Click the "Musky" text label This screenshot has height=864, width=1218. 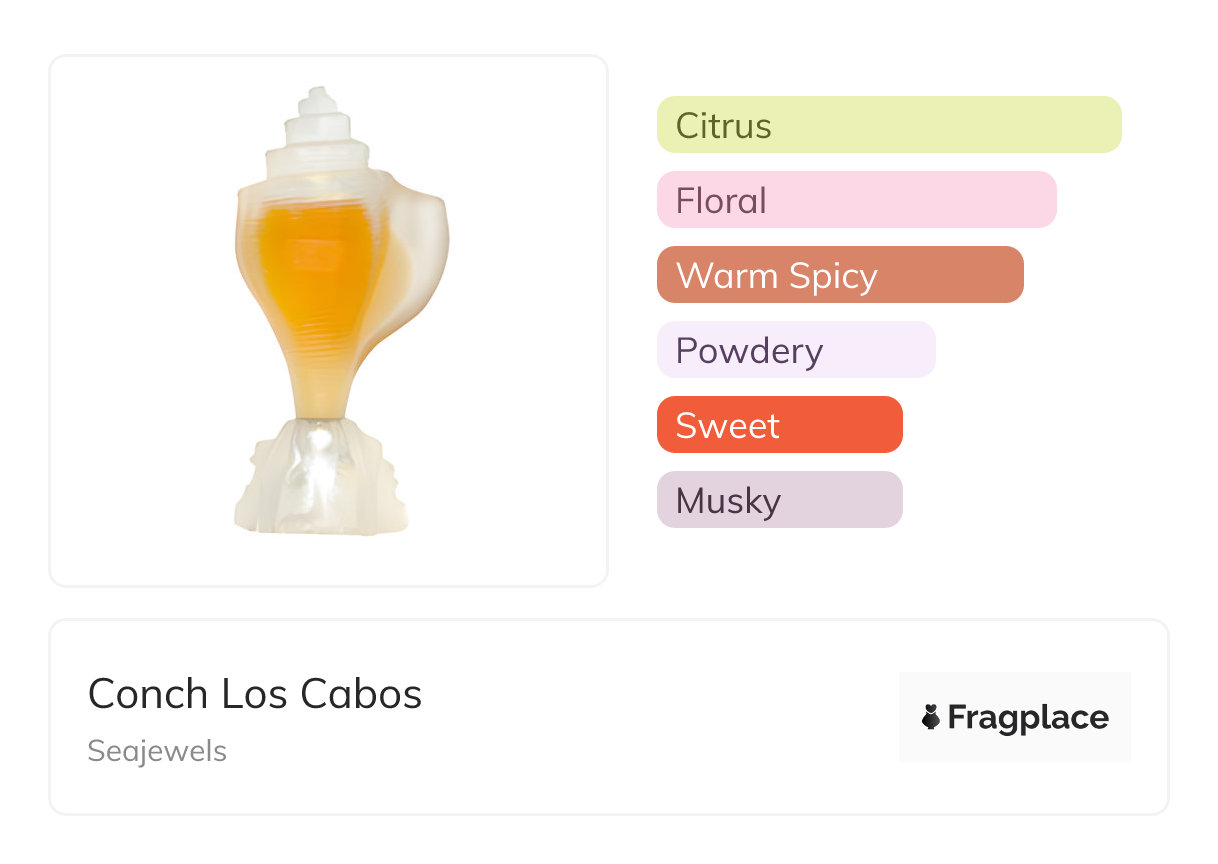tap(727, 501)
